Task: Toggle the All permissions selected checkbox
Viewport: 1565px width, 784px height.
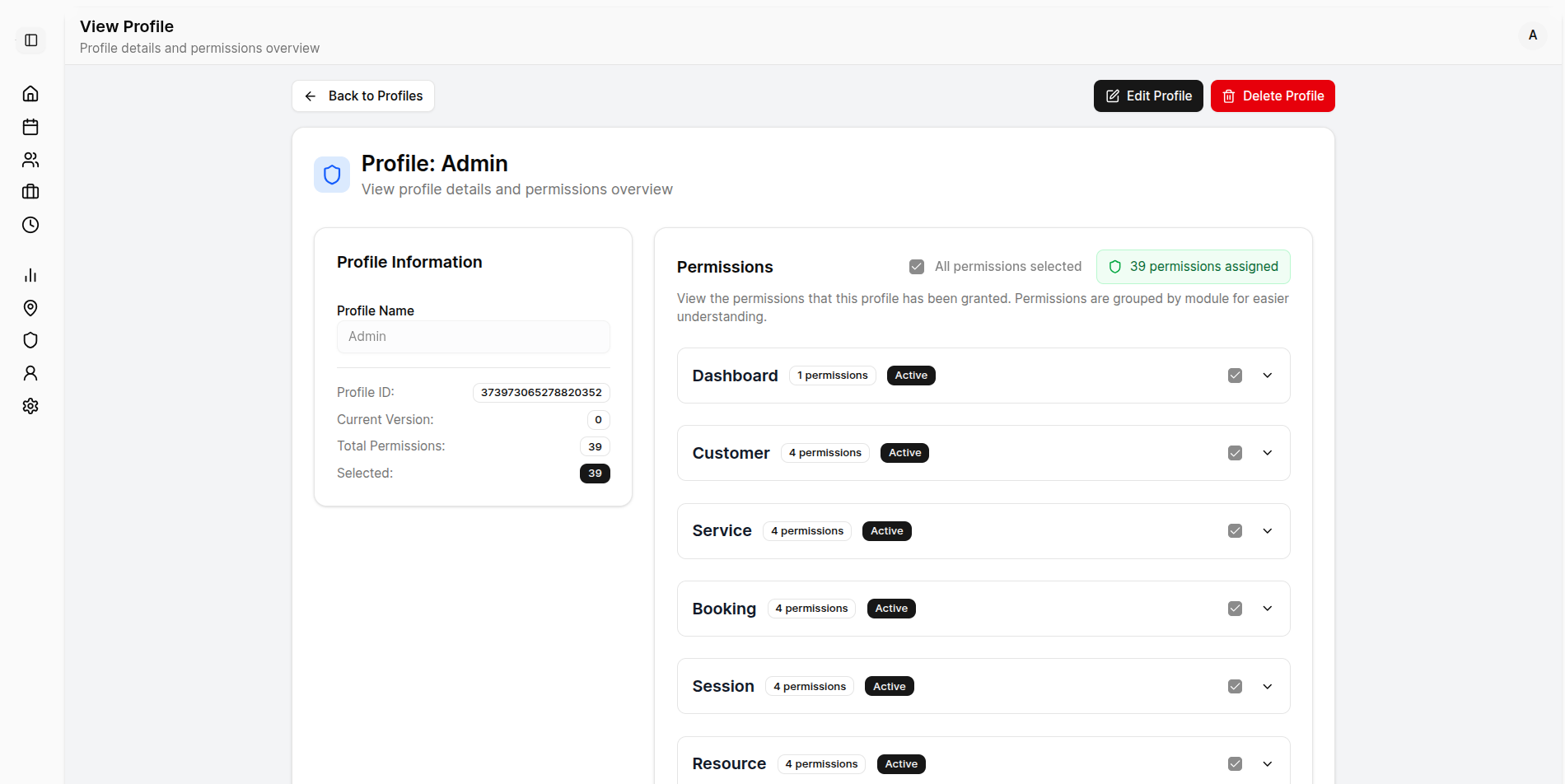Action: [x=917, y=266]
